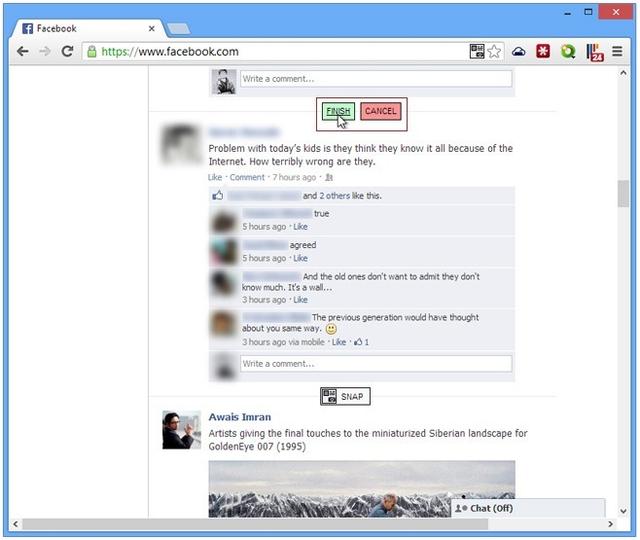Like the post about today's kids

click(215, 177)
